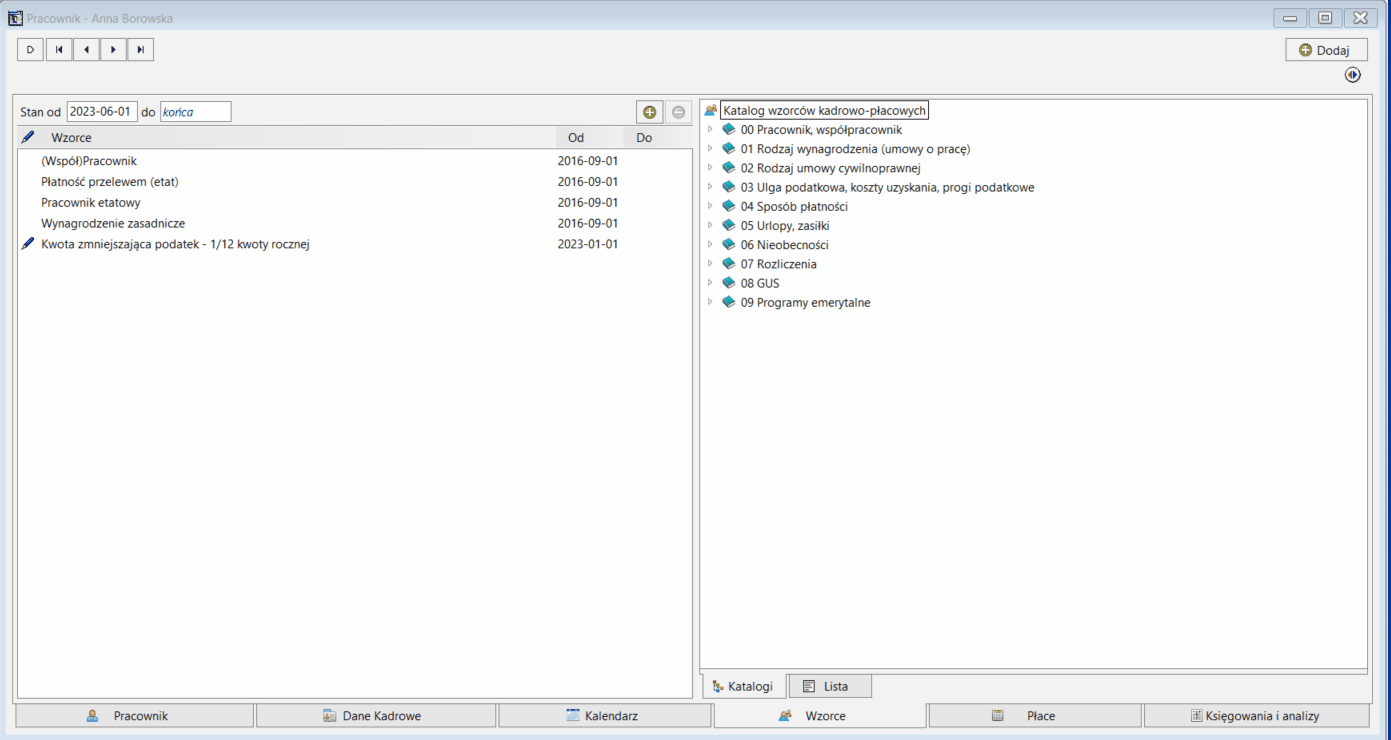The image size is (1391, 740).
Task: Open the Księgowania i analizy tab
Action: [1257, 716]
